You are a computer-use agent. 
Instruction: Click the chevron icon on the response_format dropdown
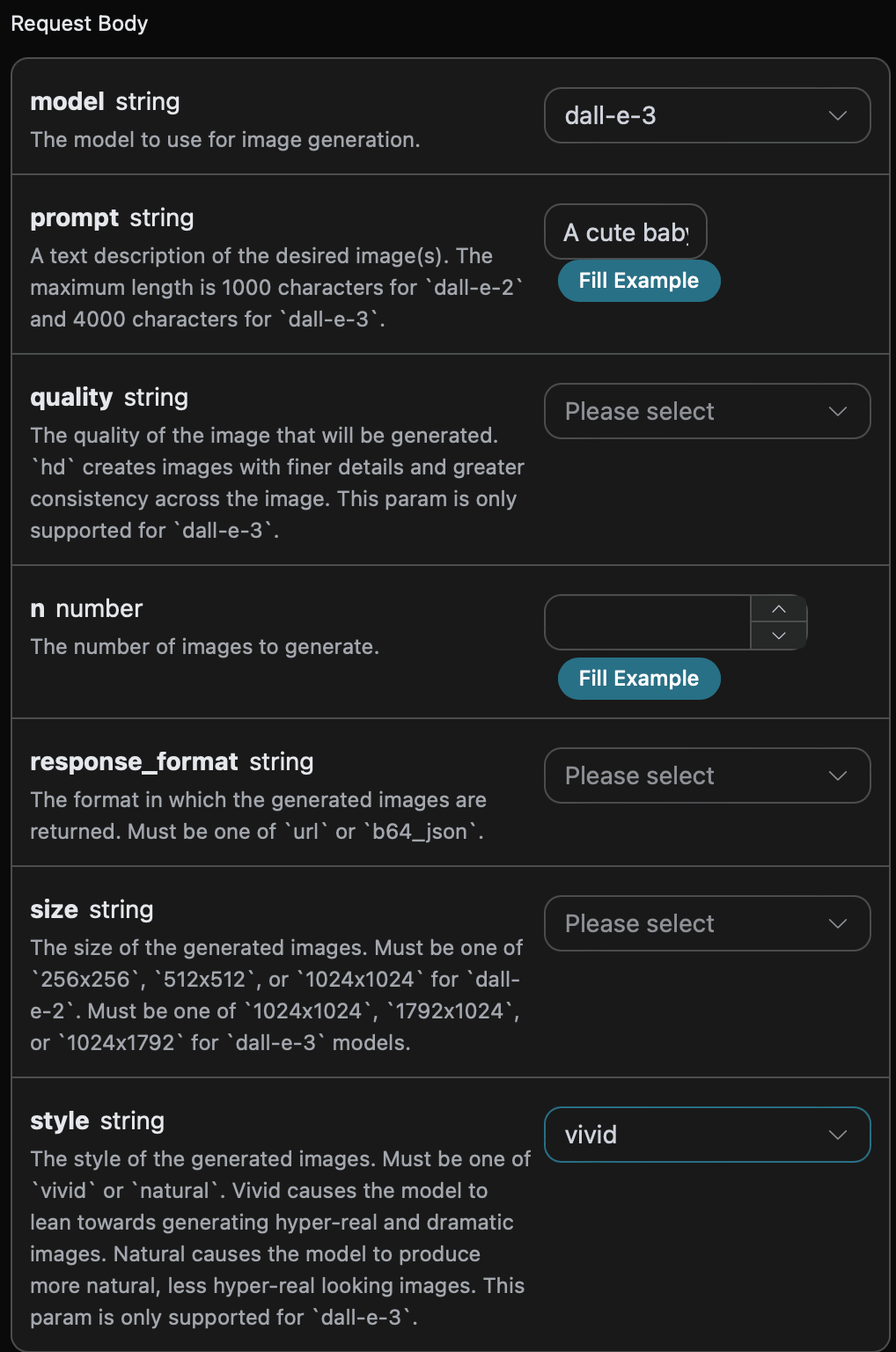837,775
